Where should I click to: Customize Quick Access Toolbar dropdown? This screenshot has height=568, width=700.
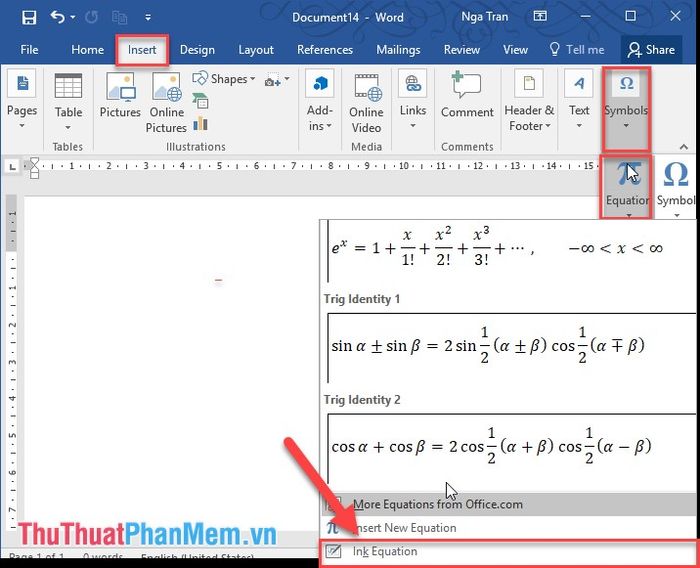coord(148,17)
